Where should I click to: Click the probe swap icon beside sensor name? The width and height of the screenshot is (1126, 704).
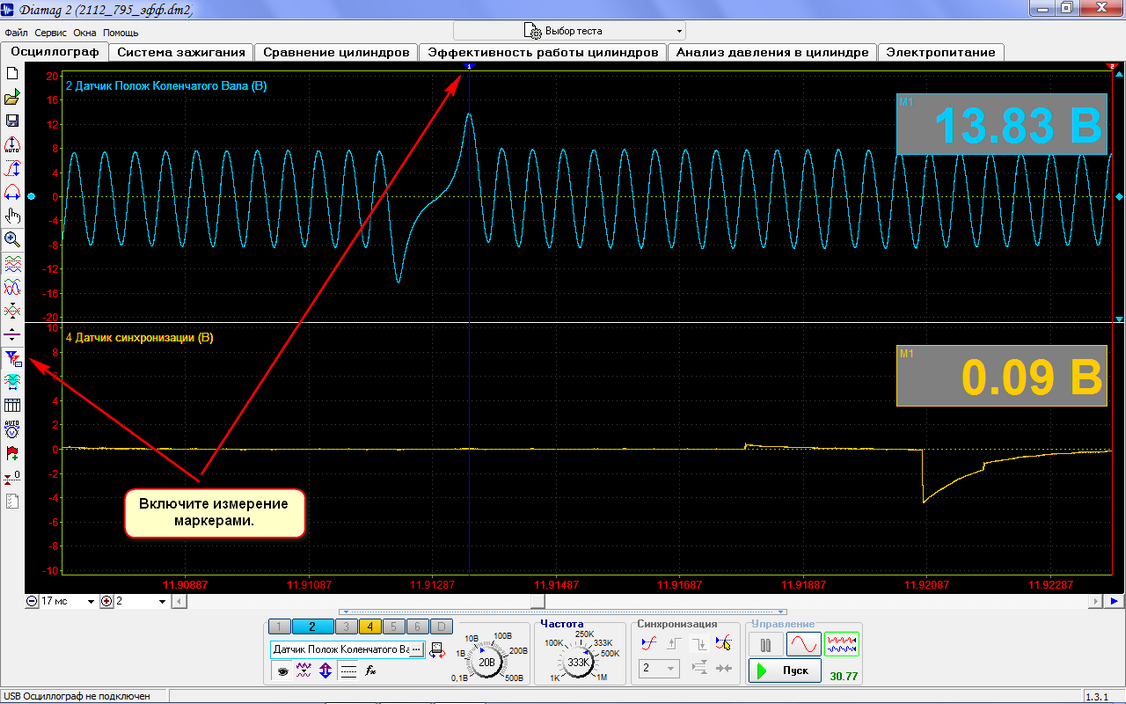coord(437,649)
